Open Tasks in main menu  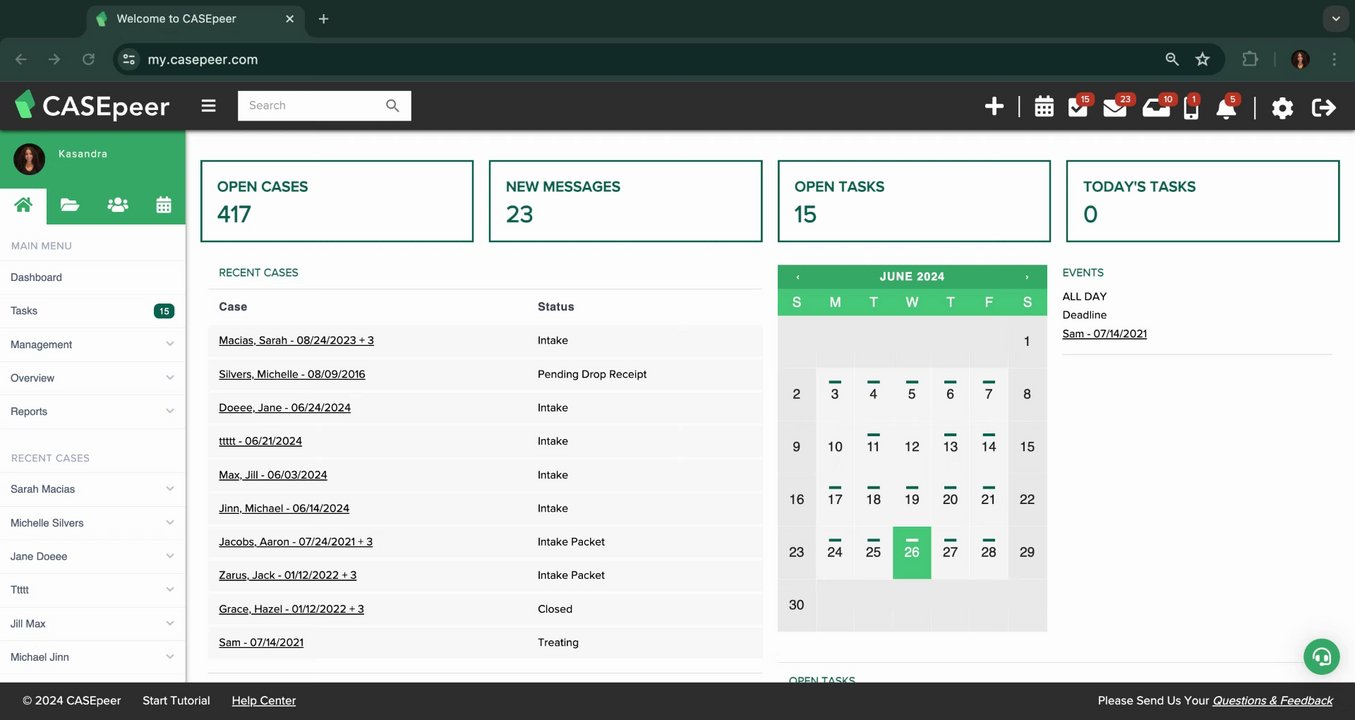pyautogui.click(x=24, y=311)
